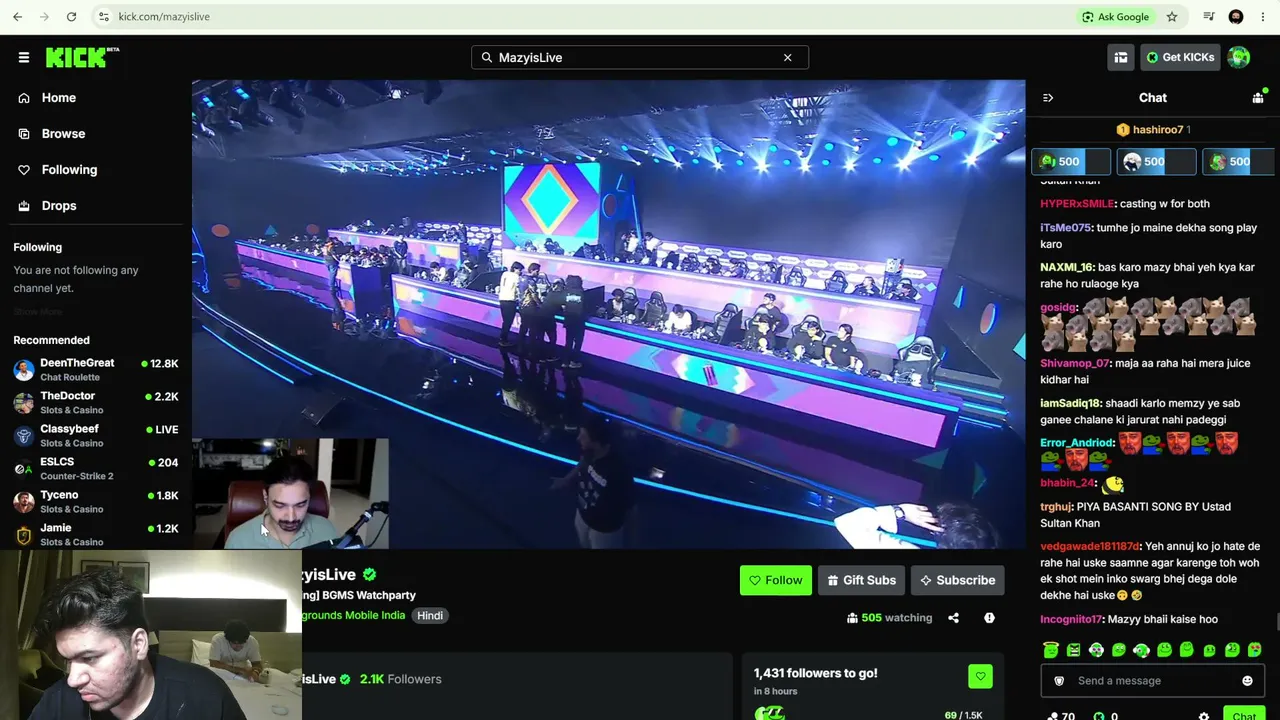Clear the MazyisLive search text

tap(787, 57)
